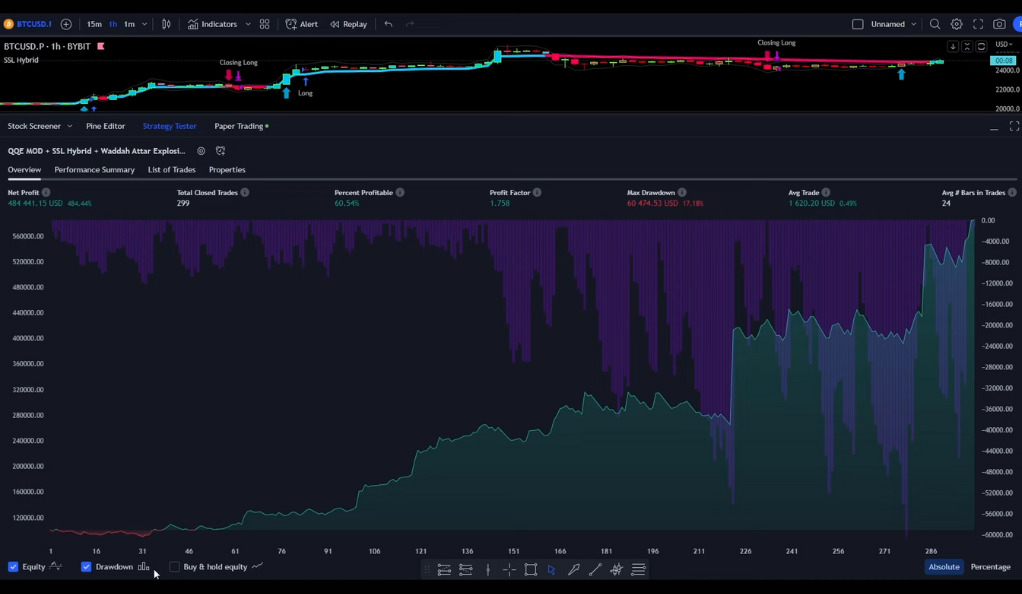Open quick search magnifier
Screen dimensions: 1022x594
[x=935, y=24]
